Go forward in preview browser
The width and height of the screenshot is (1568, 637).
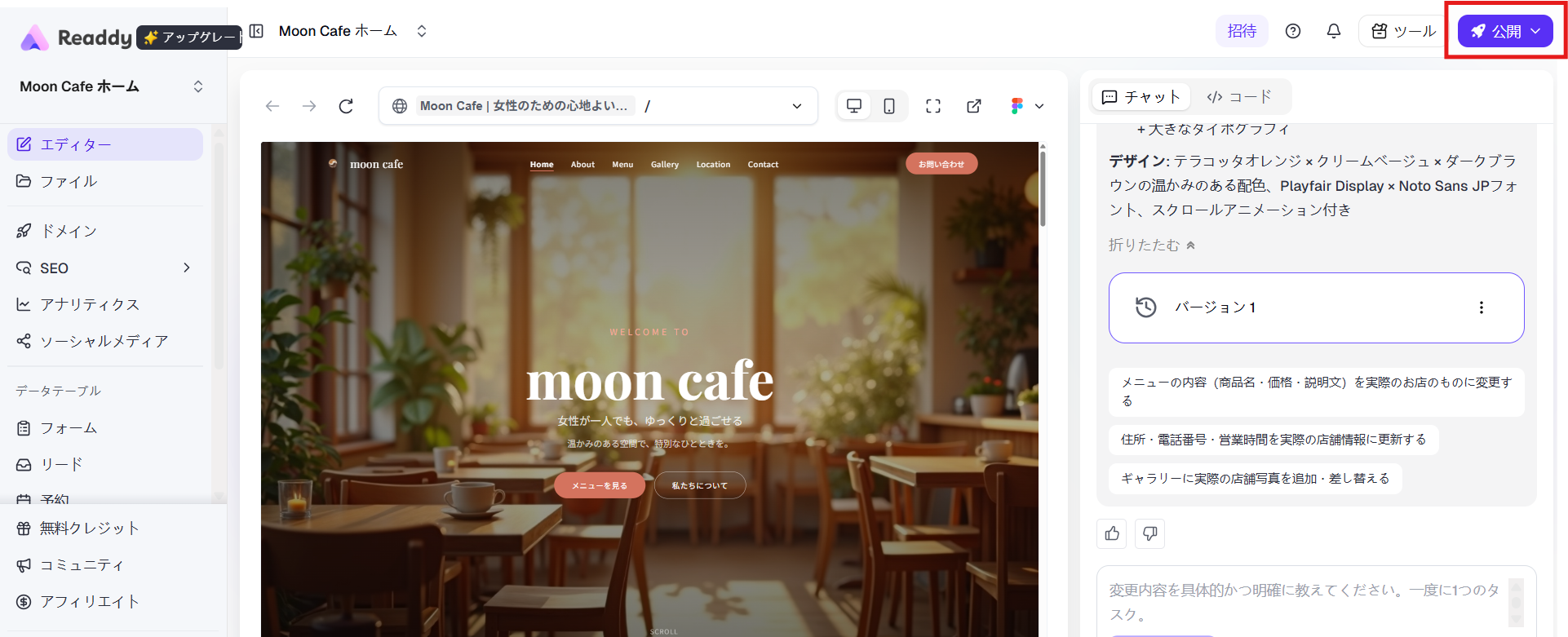click(309, 106)
